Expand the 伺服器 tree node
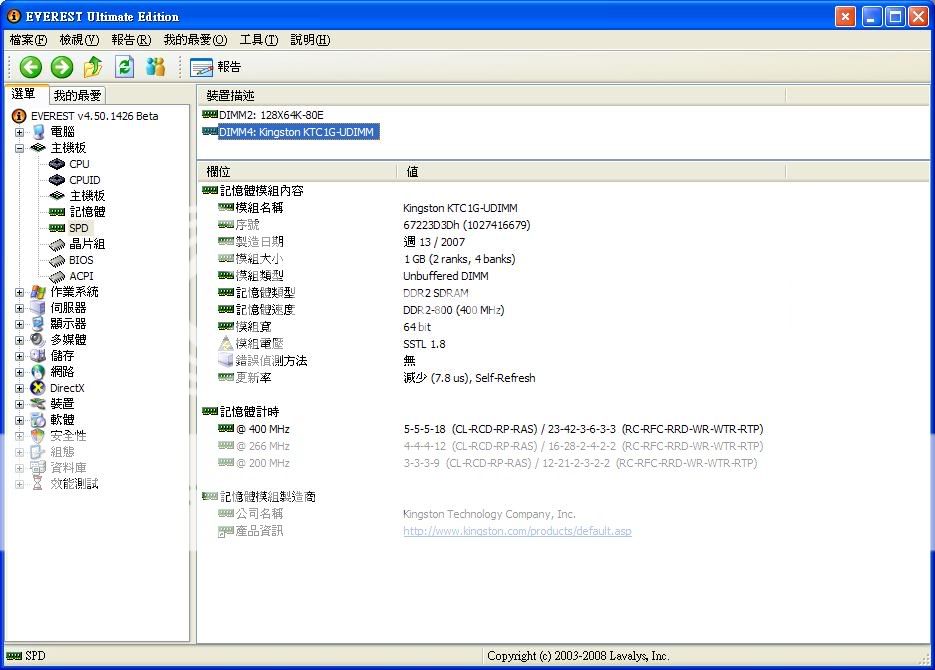Image resolution: width=935 pixels, height=670 pixels. click(x=20, y=308)
